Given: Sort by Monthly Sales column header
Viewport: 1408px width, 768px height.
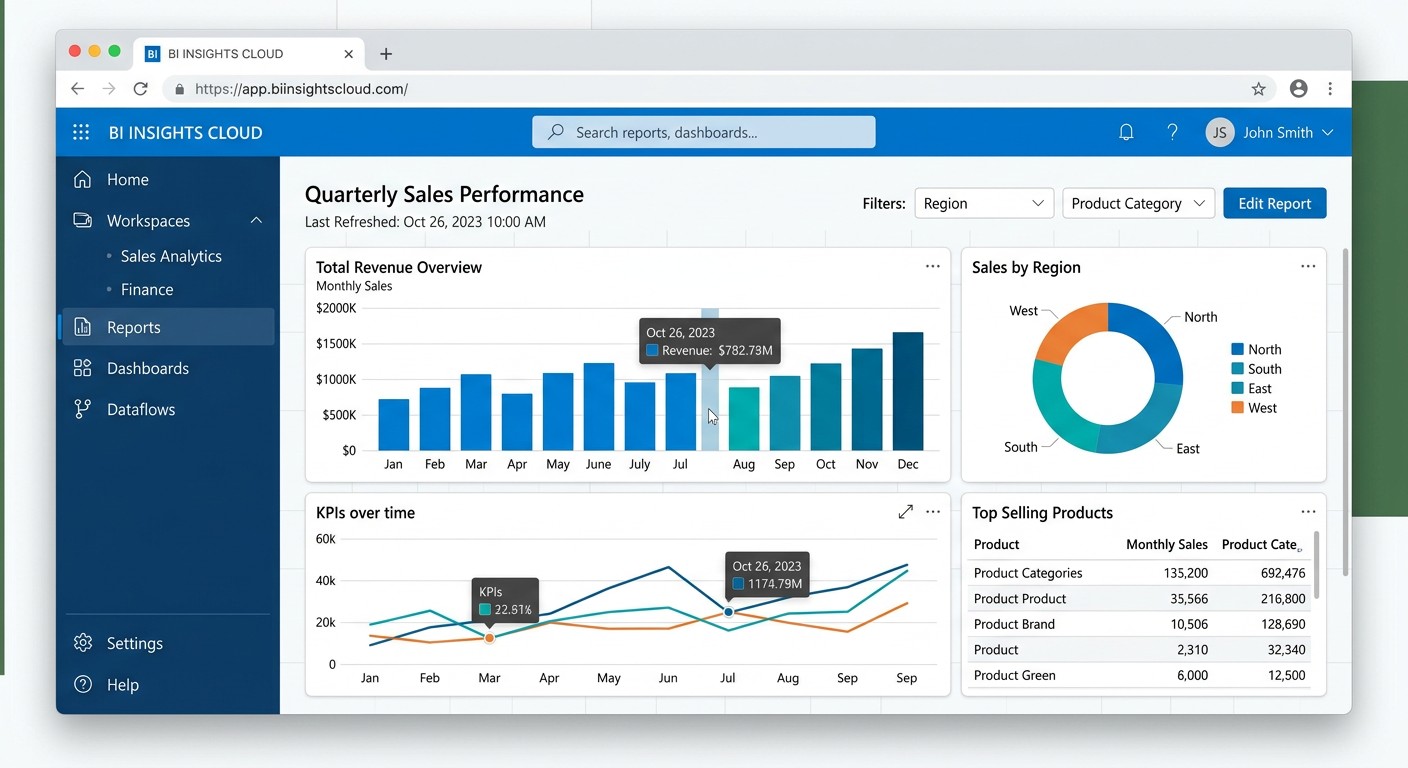Looking at the screenshot, I should [1166, 544].
